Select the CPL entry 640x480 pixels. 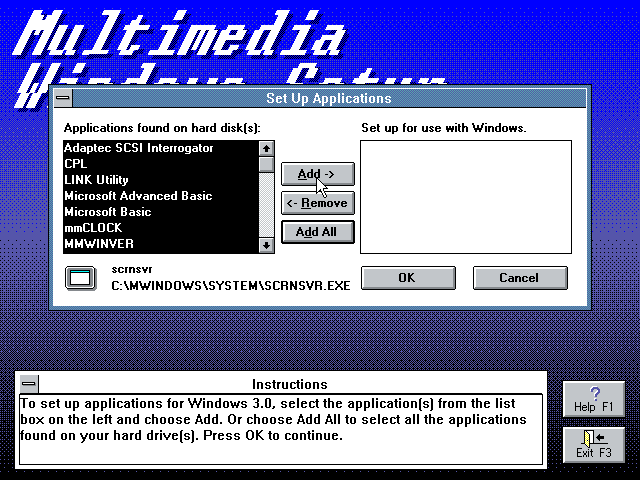(161, 164)
